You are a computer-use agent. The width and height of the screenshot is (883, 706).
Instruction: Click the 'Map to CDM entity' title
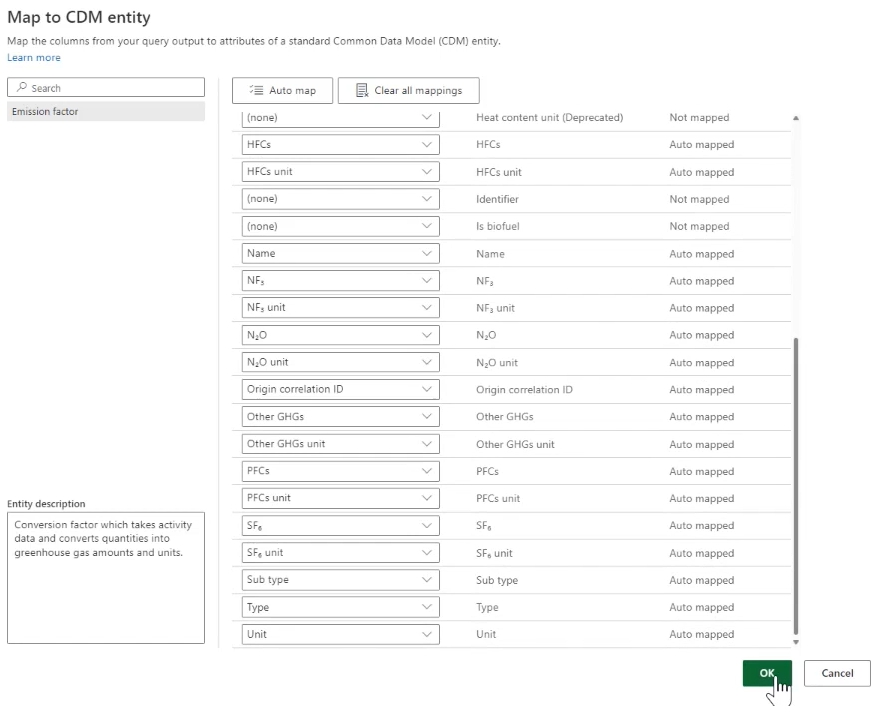point(79,17)
